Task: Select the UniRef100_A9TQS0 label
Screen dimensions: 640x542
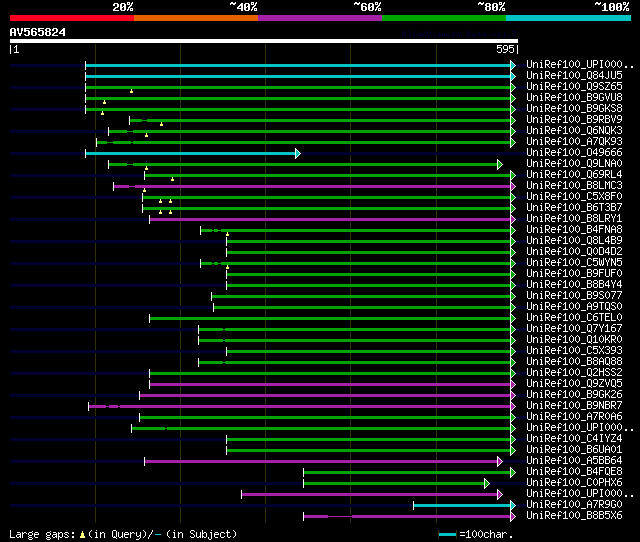Action: pos(574,307)
